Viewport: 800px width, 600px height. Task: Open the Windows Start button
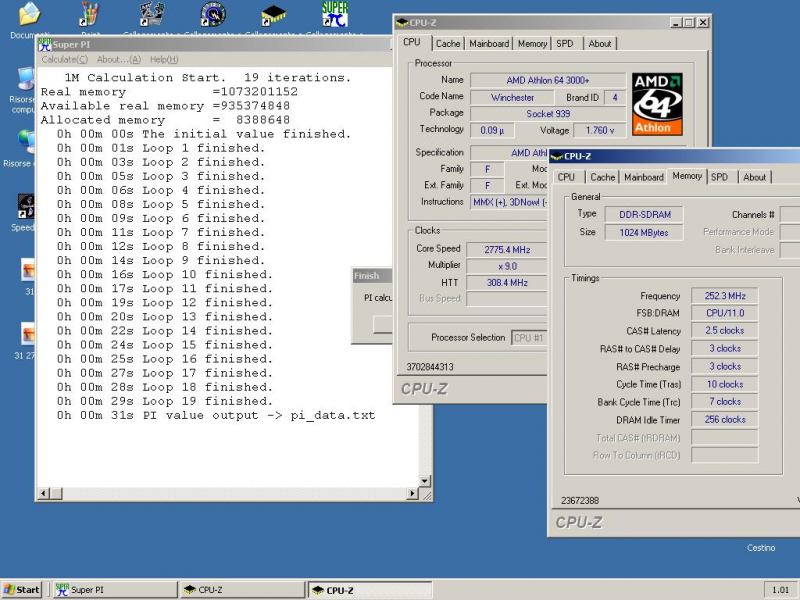point(21,590)
